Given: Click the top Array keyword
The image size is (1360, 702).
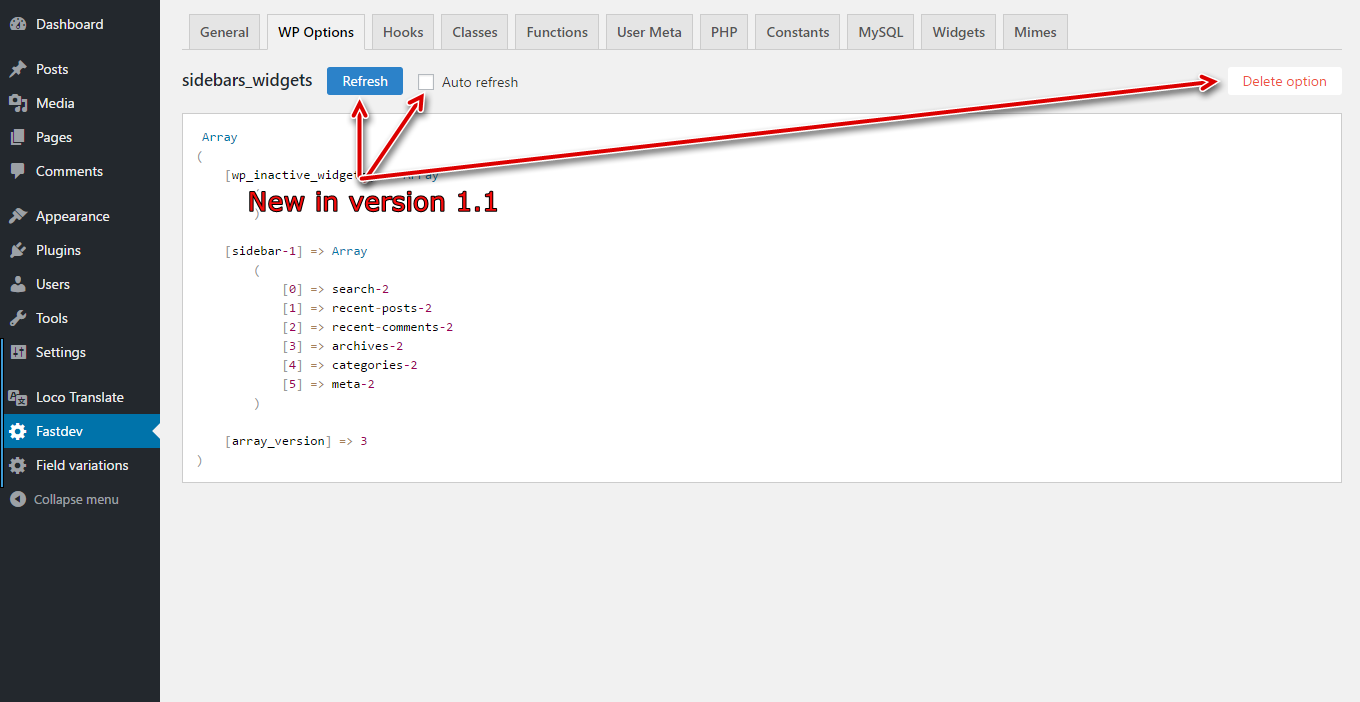Looking at the screenshot, I should (x=220, y=137).
